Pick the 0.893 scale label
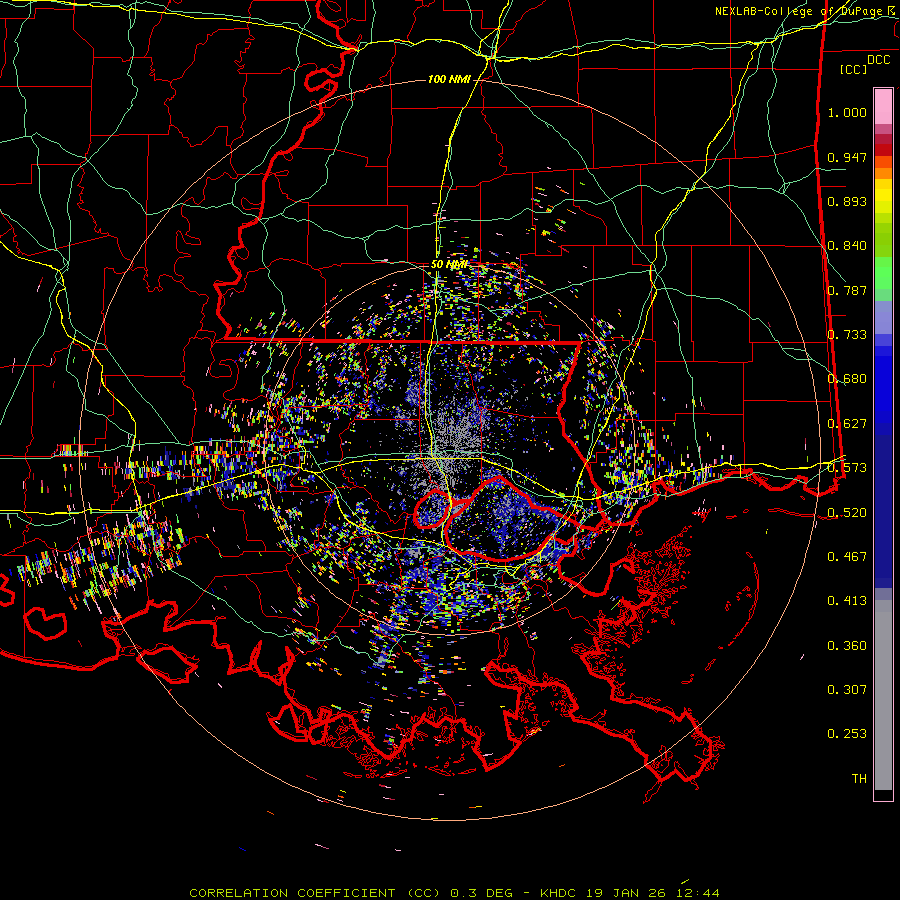 coord(847,201)
